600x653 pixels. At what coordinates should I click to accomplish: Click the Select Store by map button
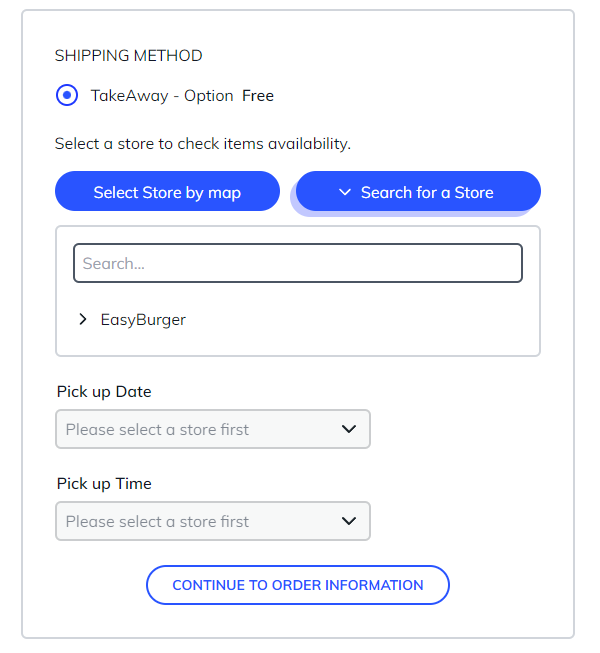tap(167, 192)
